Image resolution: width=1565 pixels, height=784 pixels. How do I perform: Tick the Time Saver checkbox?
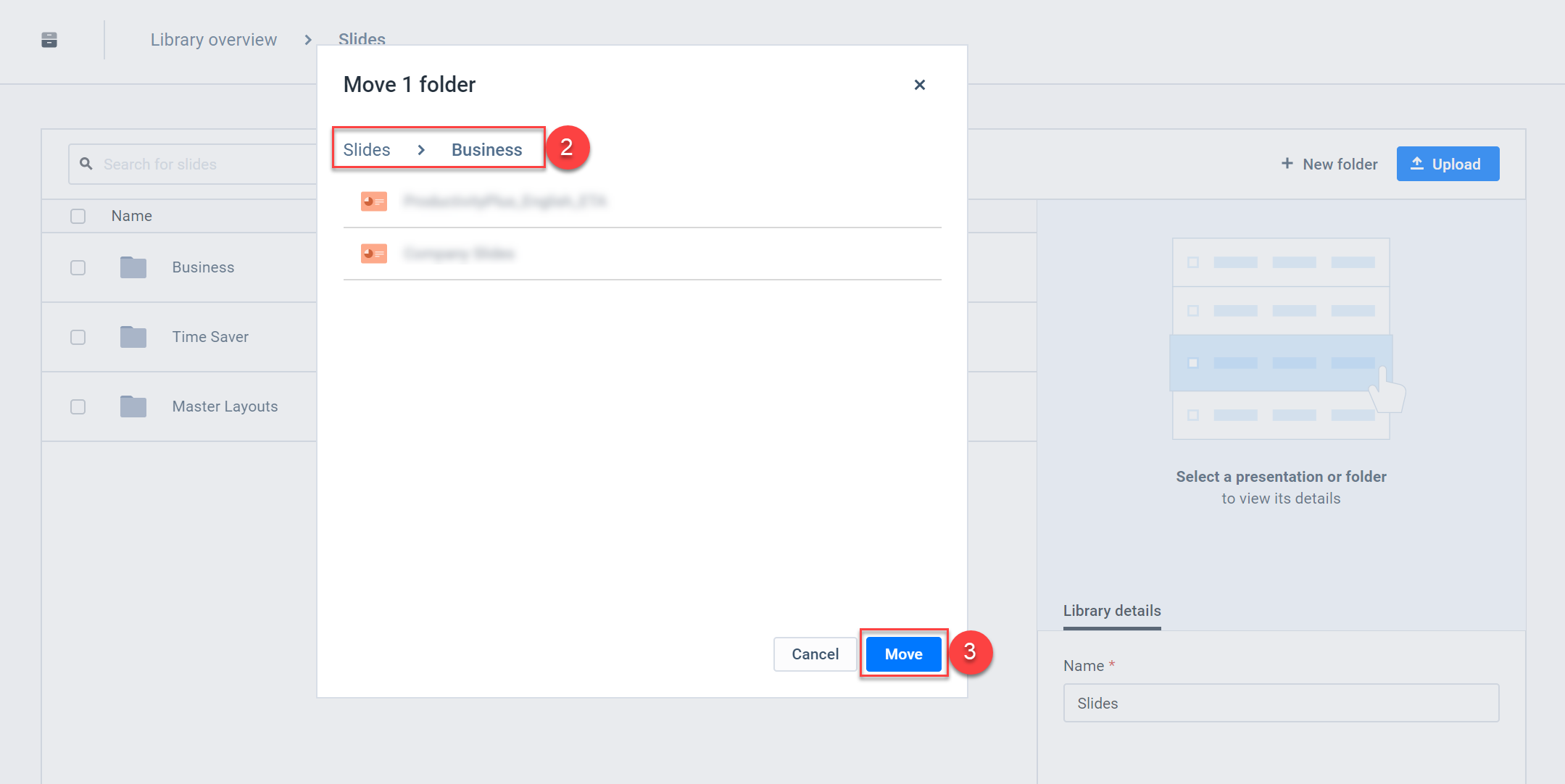click(x=78, y=337)
